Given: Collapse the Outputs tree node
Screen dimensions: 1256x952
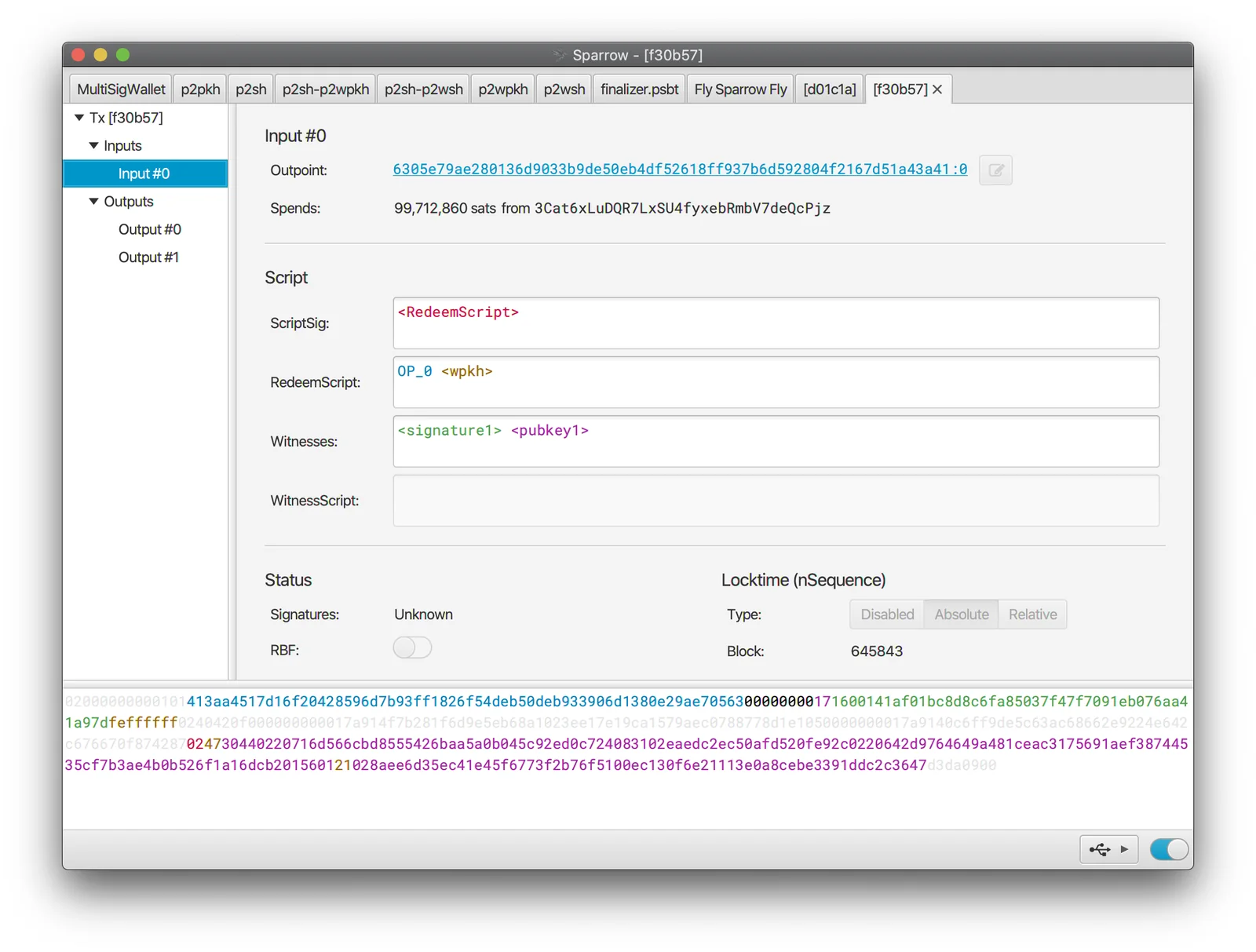Looking at the screenshot, I should [x=94, y=202].
